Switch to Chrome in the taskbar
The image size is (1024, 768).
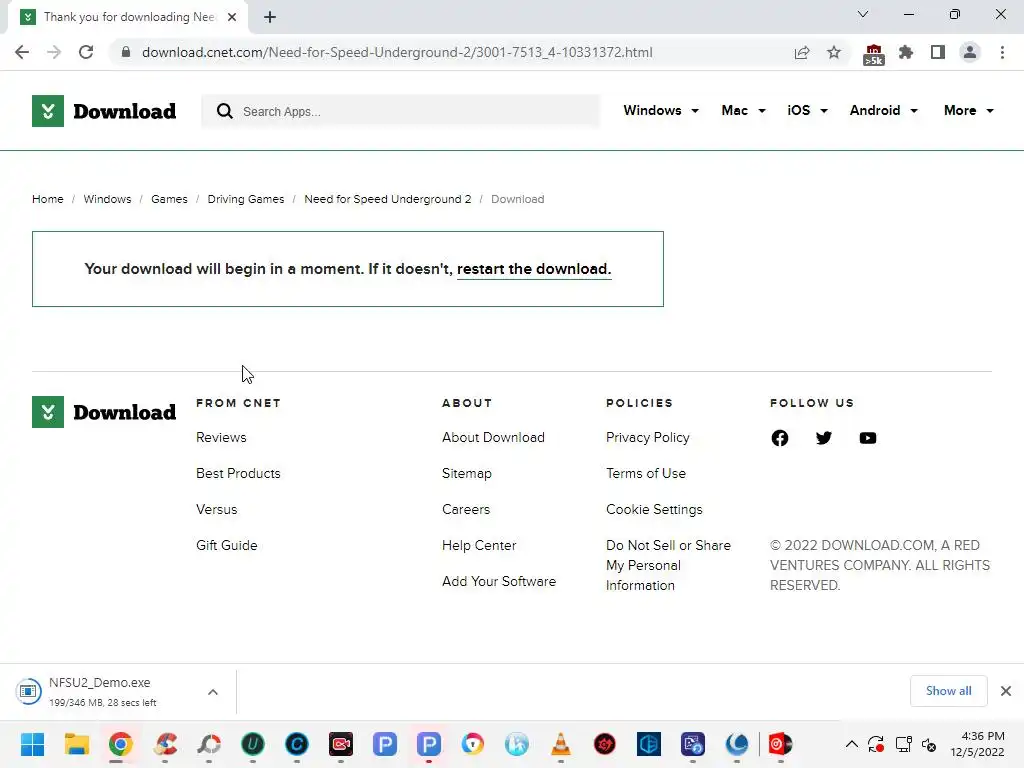(121, 744)
